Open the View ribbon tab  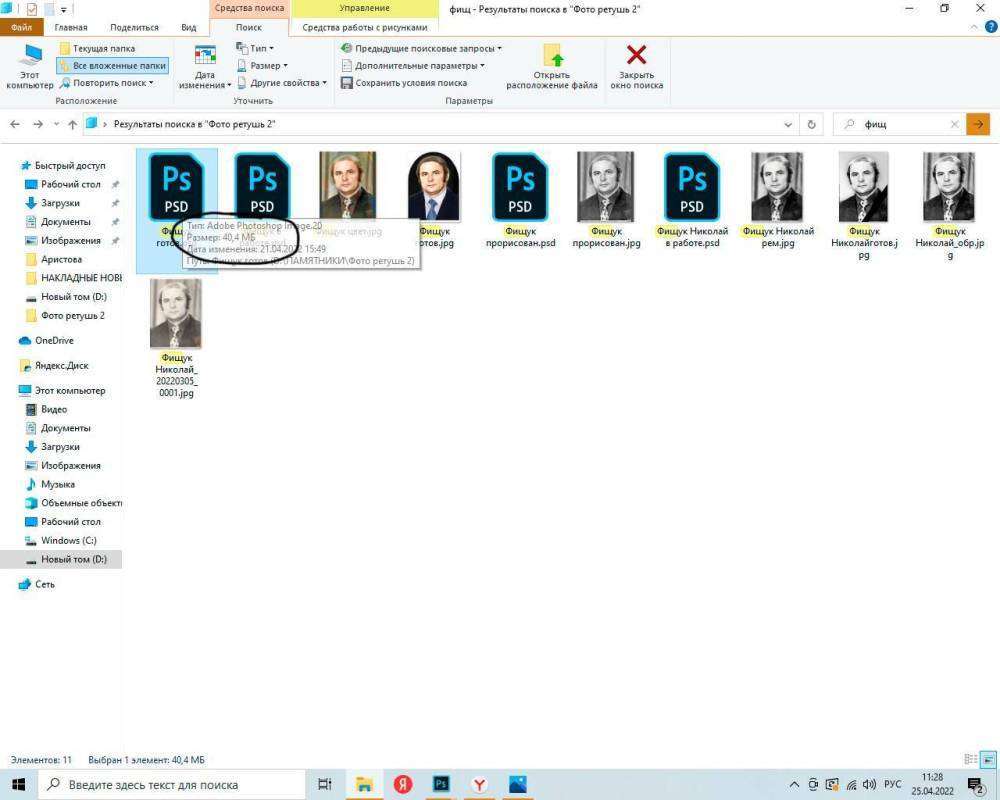188,28
